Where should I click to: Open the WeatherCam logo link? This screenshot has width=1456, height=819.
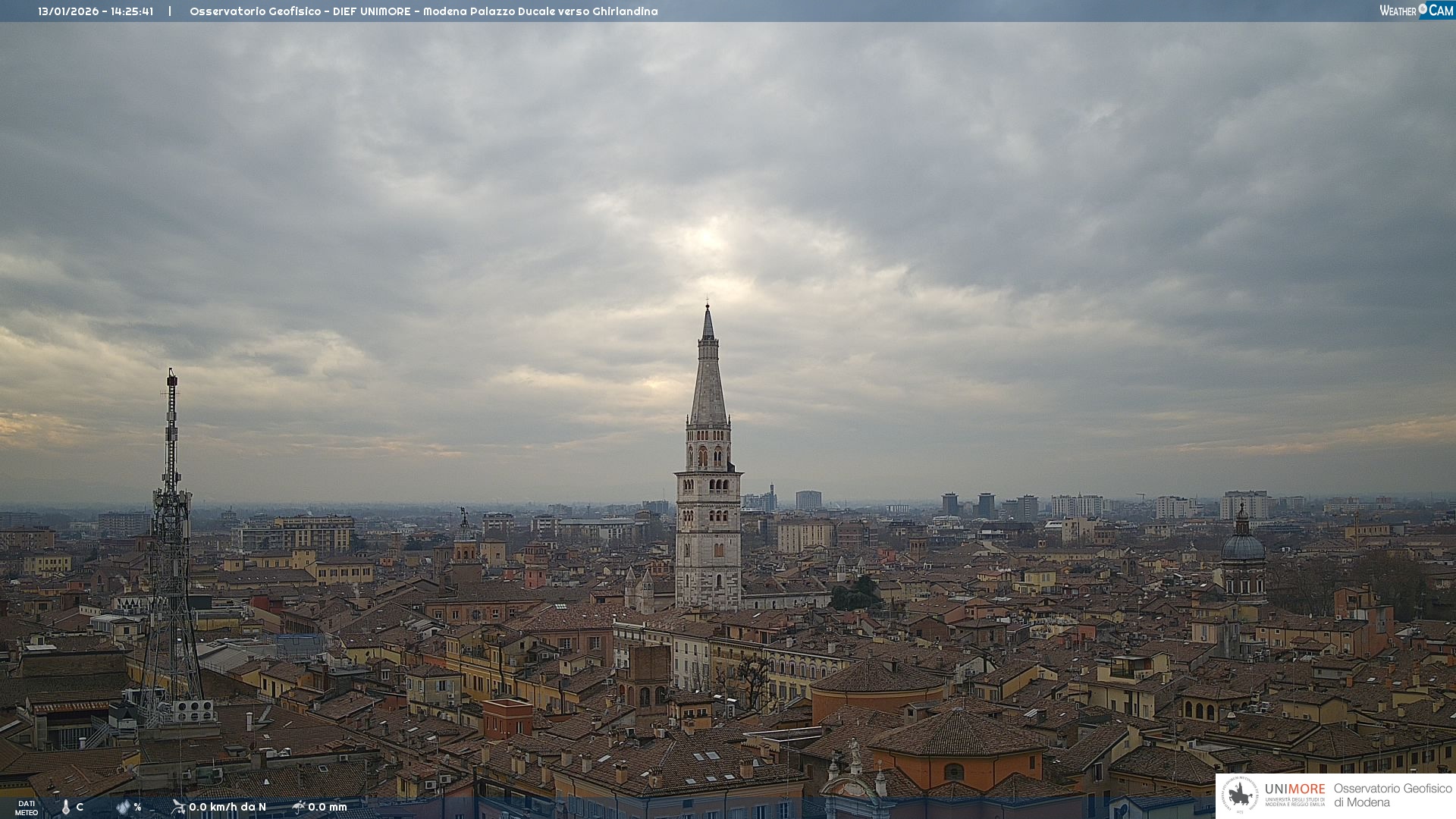(1416, 10)
